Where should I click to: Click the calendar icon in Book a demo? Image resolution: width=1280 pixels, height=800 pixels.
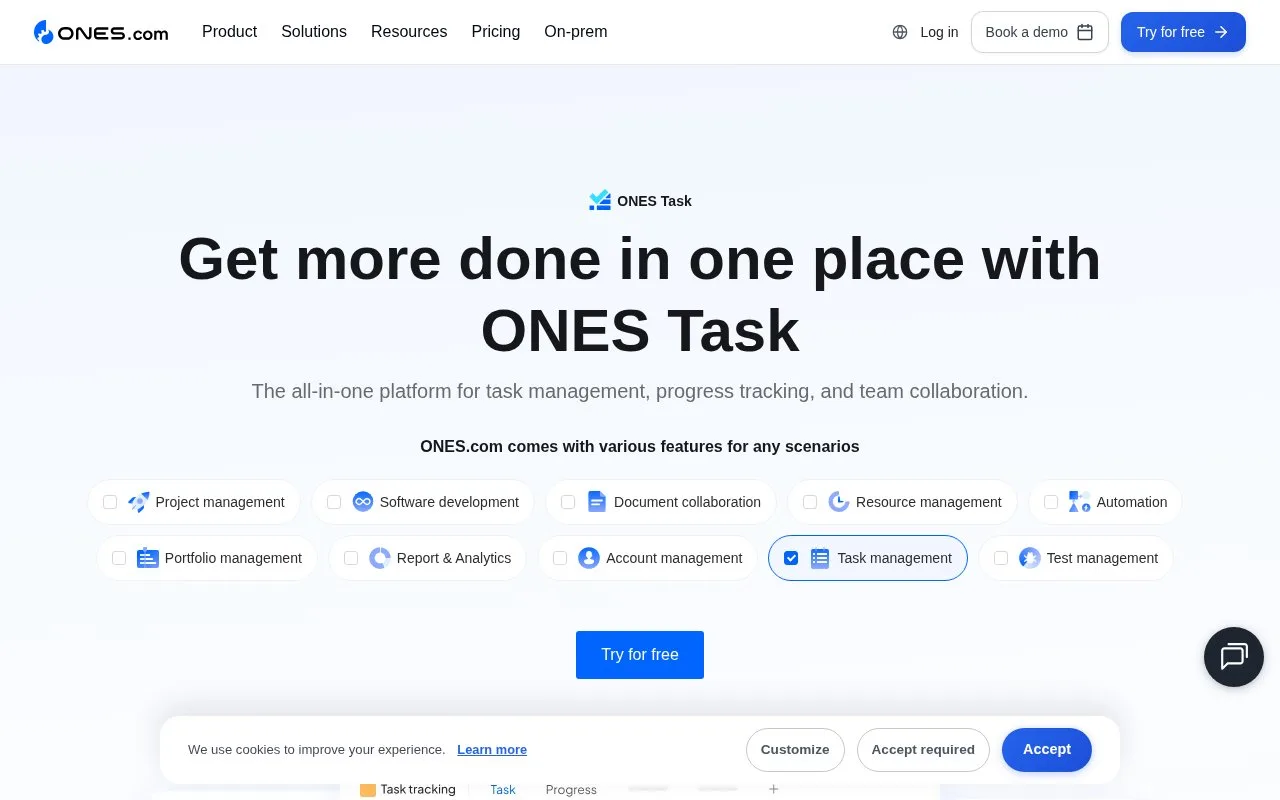click(1085, 32)
